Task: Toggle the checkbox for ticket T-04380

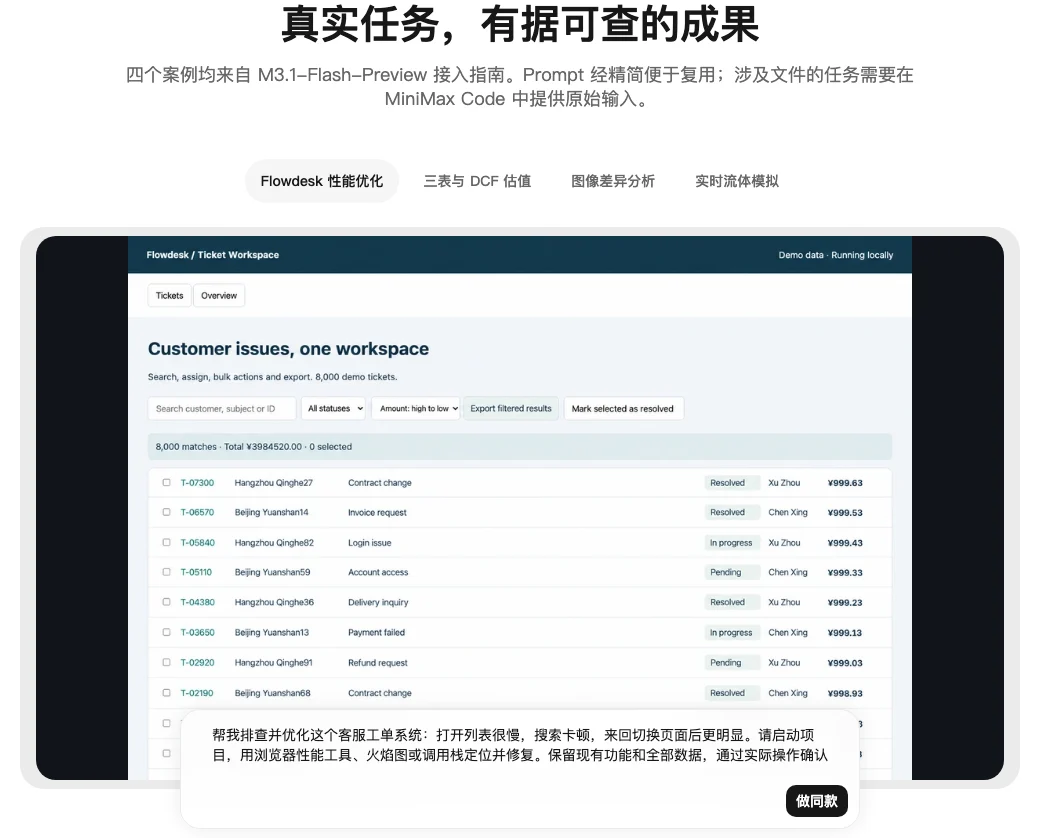Action: coord(166,602)
